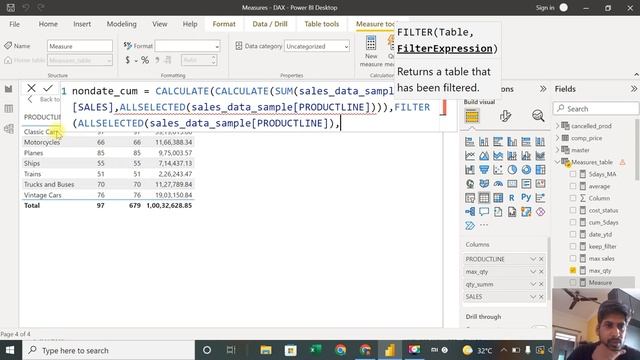The height and width of the screenshot is (360, 640).
Task: Expand the cancelled_prod table
Action: click(558, 126)
